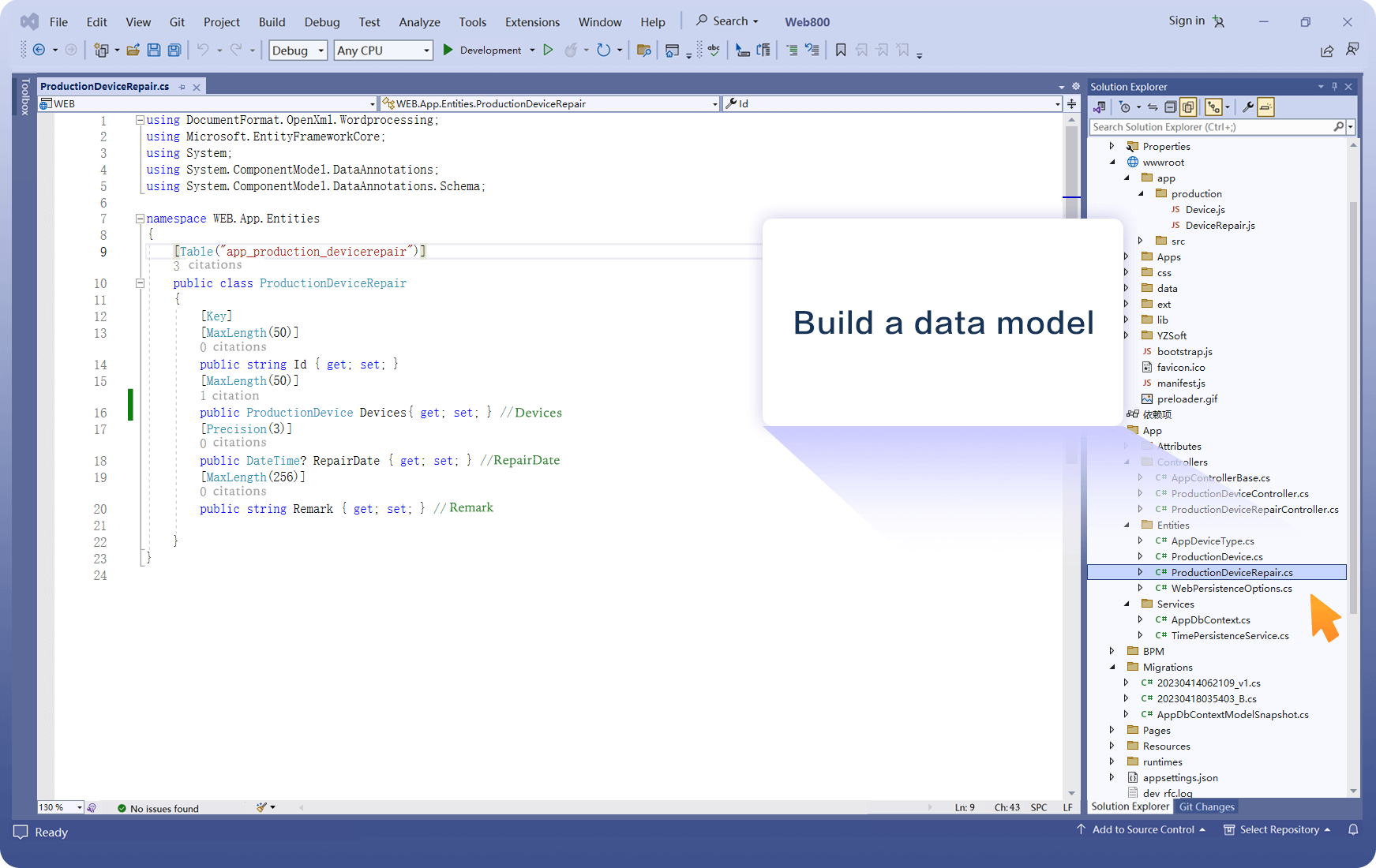Toggle Show All Files in Solution Explorer

[1188, 107]
